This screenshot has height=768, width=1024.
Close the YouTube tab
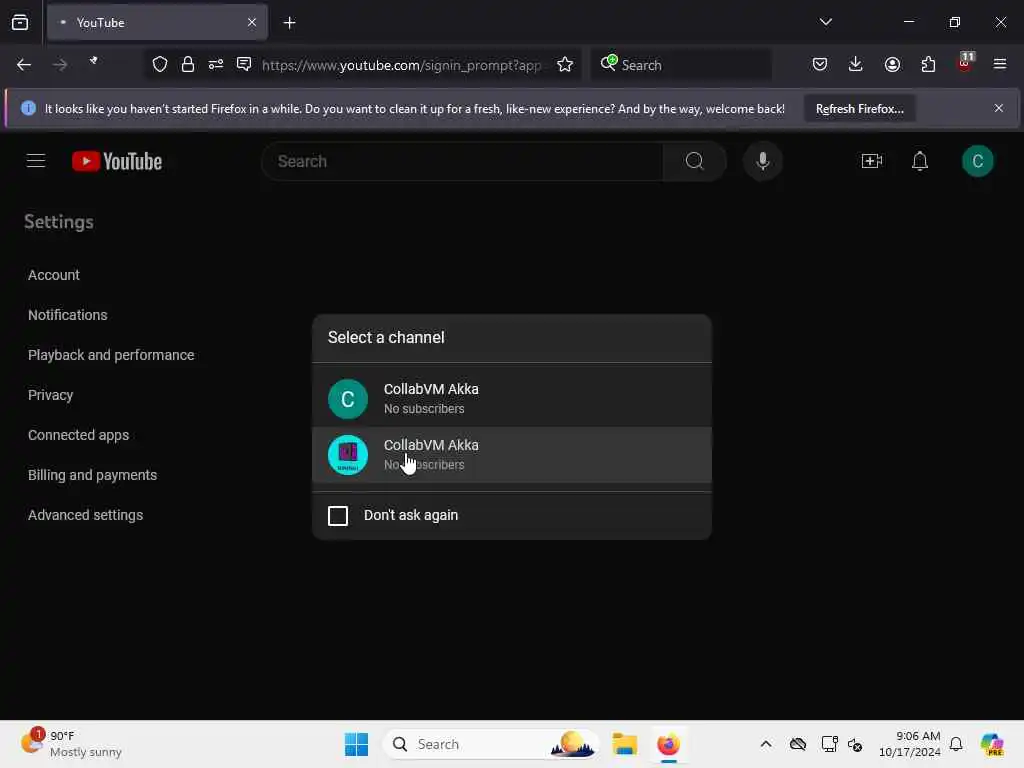[251, 22]
